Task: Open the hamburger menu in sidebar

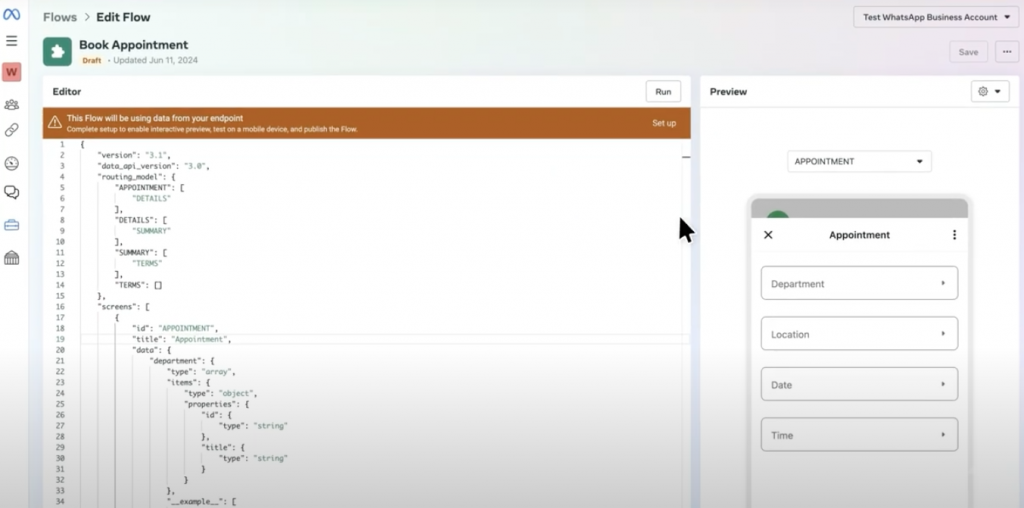Action: point(12,41)
